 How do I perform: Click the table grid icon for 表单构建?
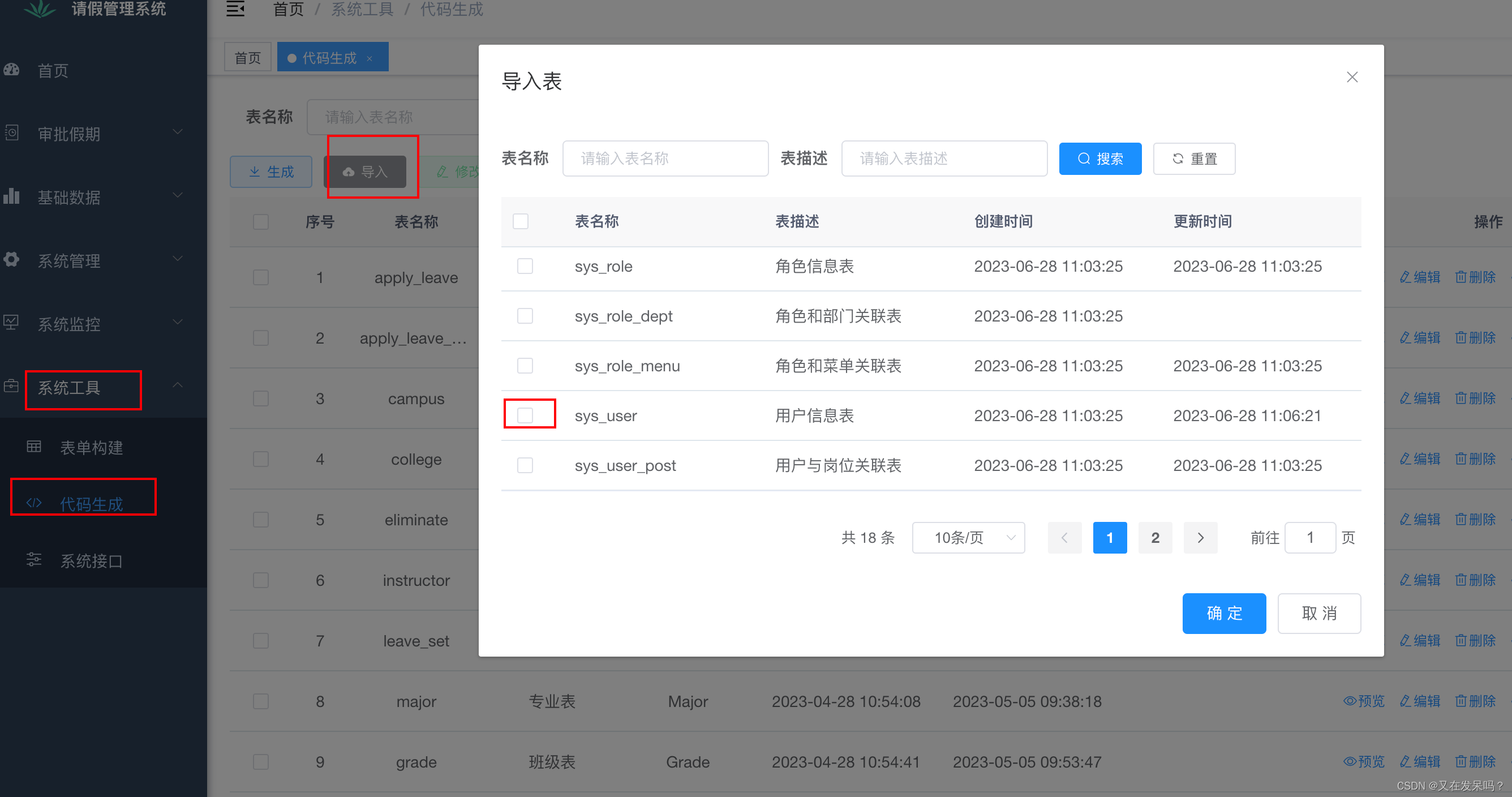[x=34, y=447]
